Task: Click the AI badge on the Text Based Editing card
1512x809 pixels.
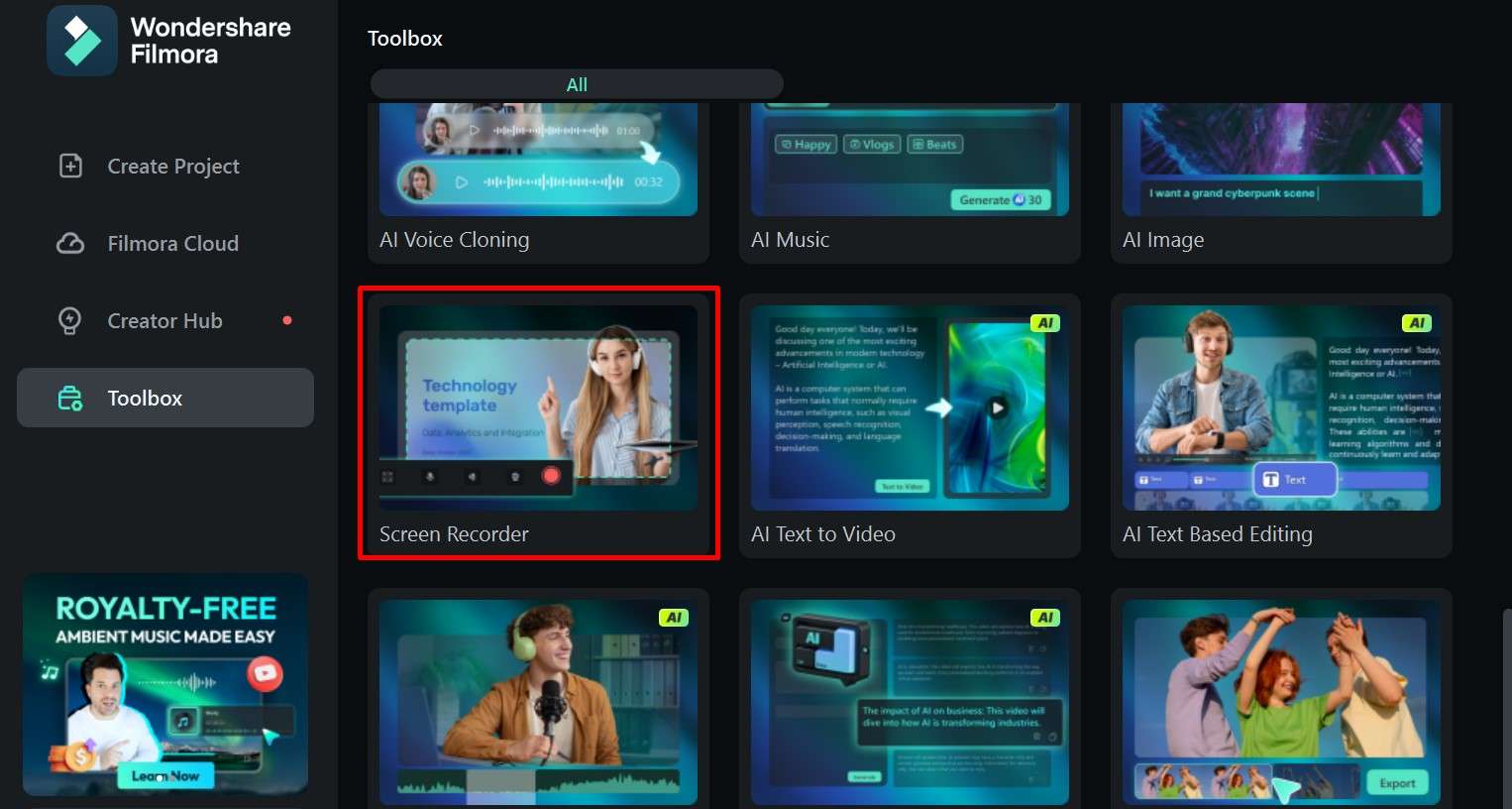Action: pyautogui.click(x=1417, y=323)
